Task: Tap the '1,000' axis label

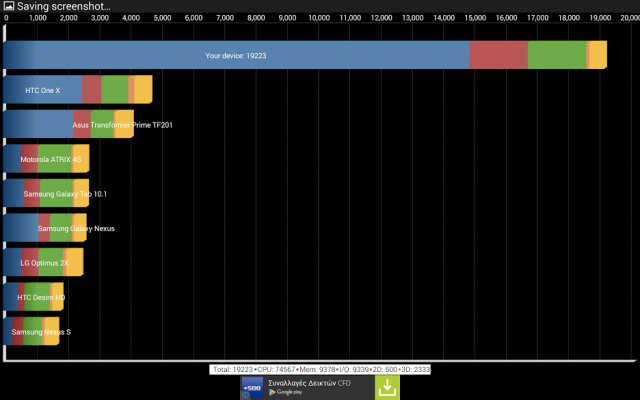Action: 38,18
